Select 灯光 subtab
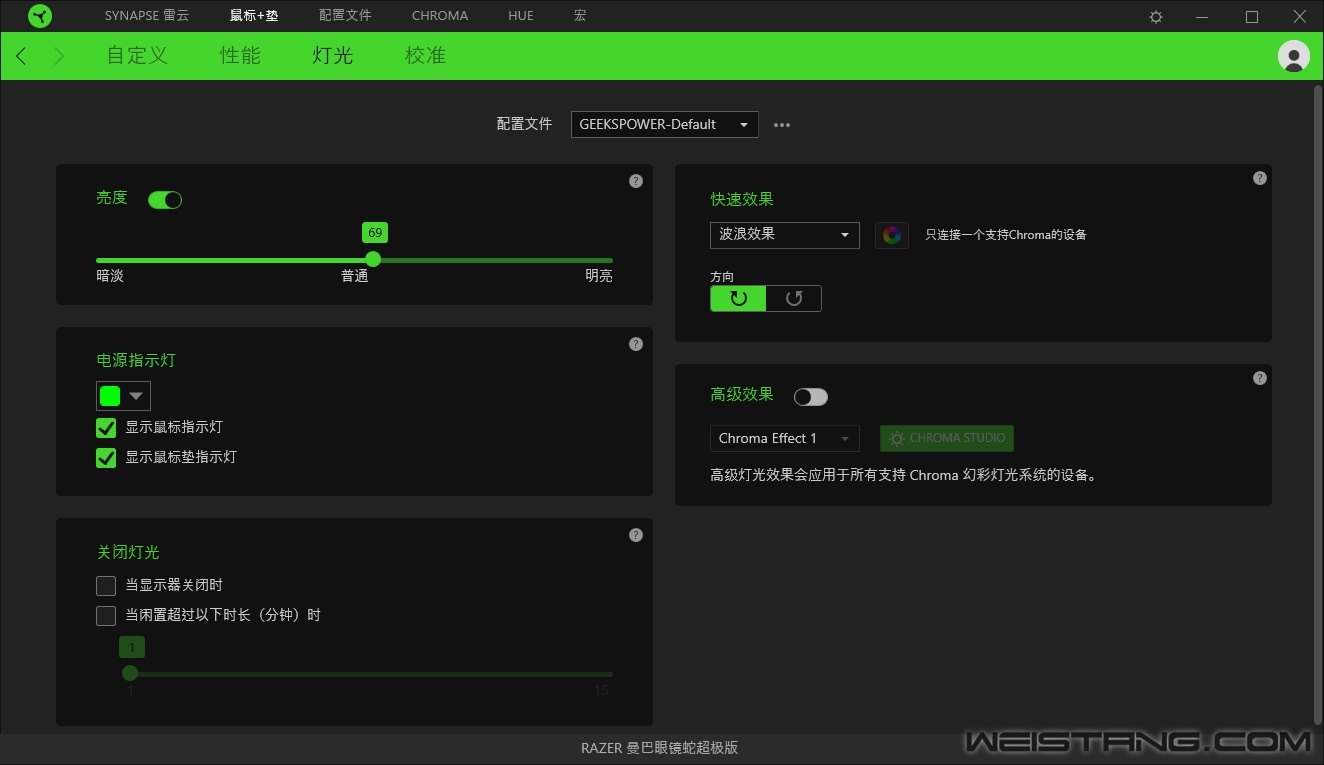 [333, 56]
